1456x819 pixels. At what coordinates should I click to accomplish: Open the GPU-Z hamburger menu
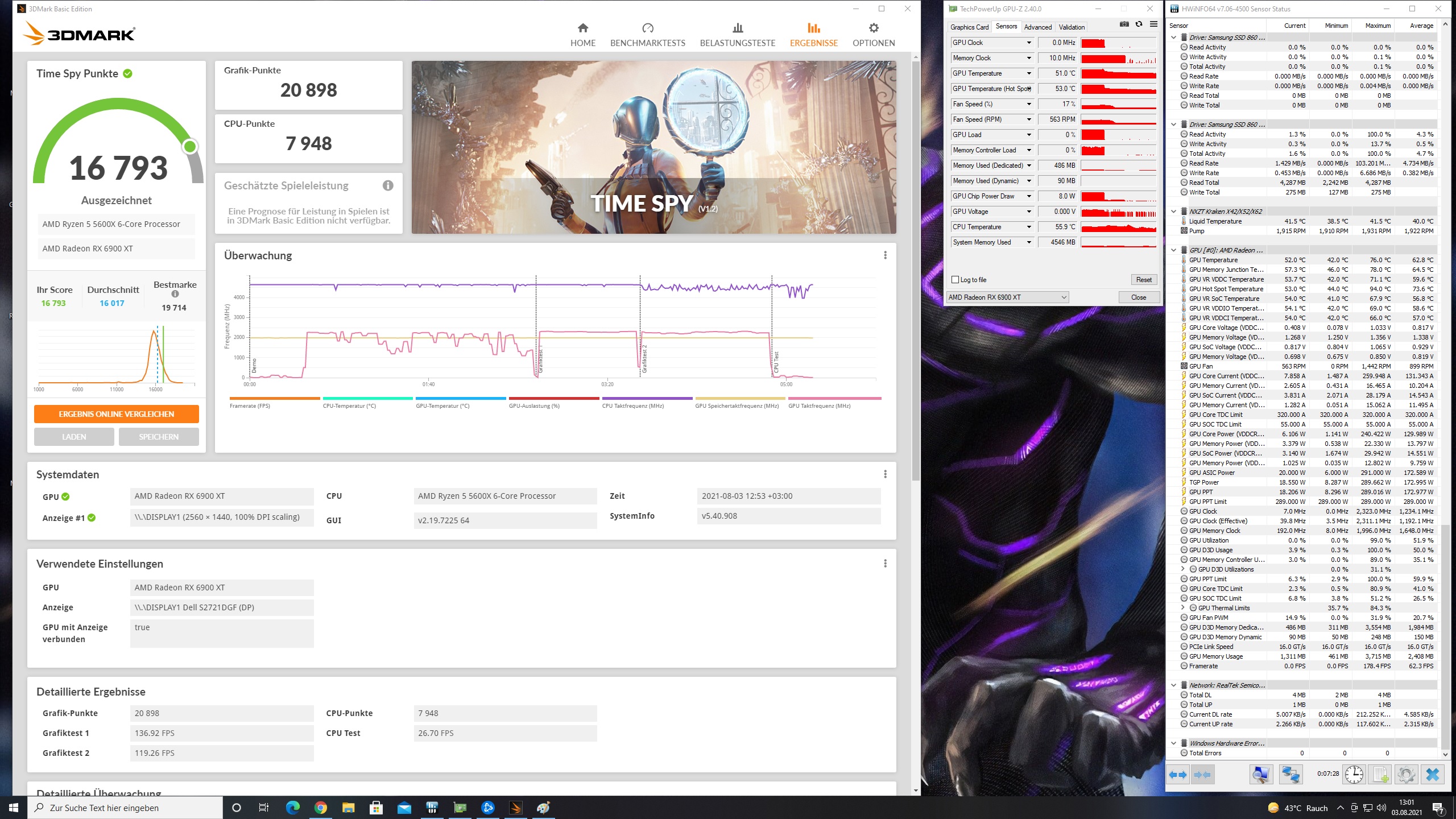tap(1153, 24)
